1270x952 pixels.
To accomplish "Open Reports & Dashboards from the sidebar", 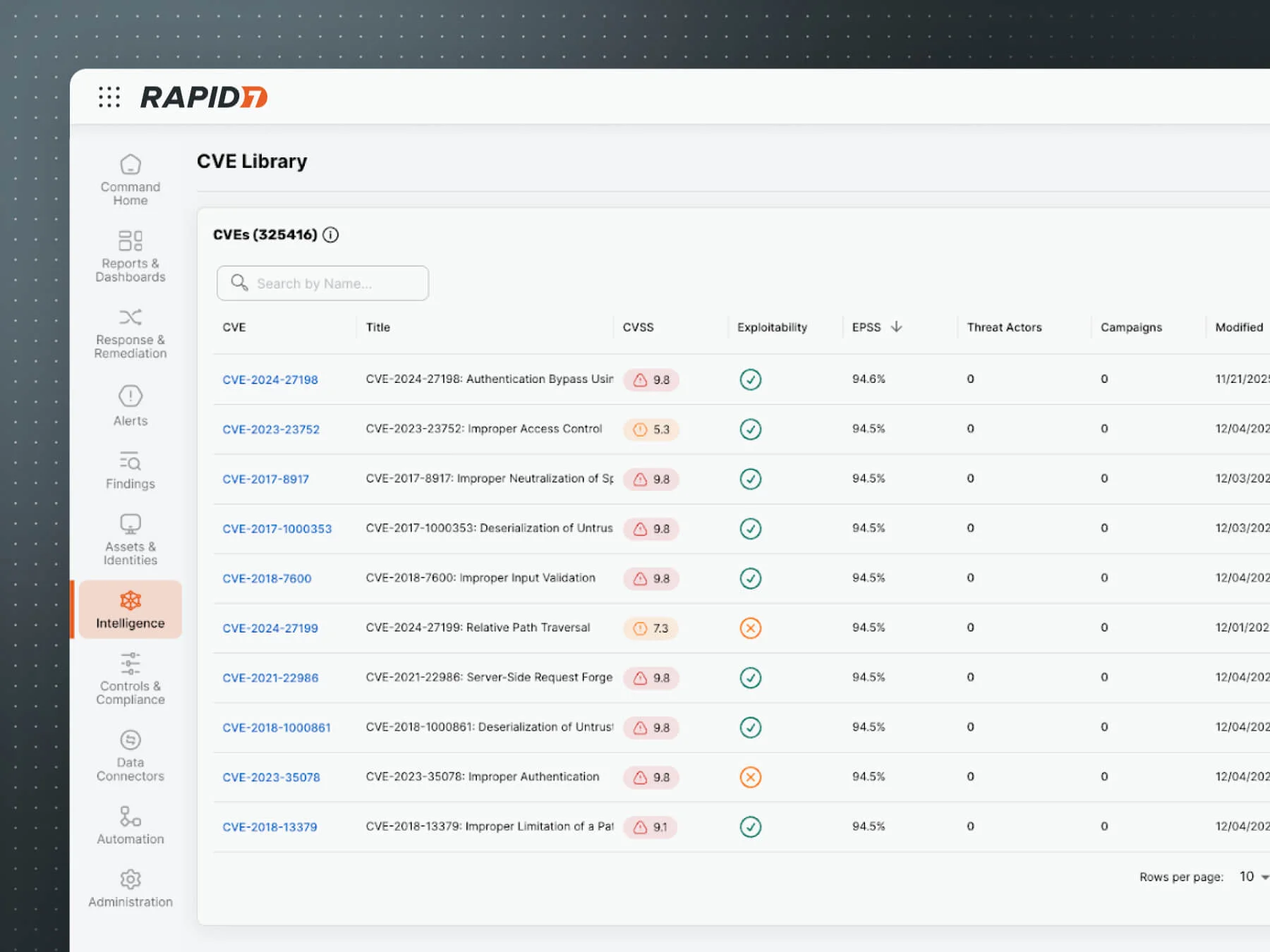I will tap(130, 241).
